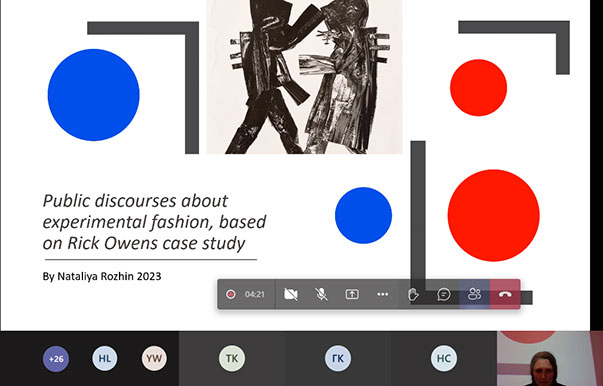Click the red recording indicator dot

pos(231,294)
